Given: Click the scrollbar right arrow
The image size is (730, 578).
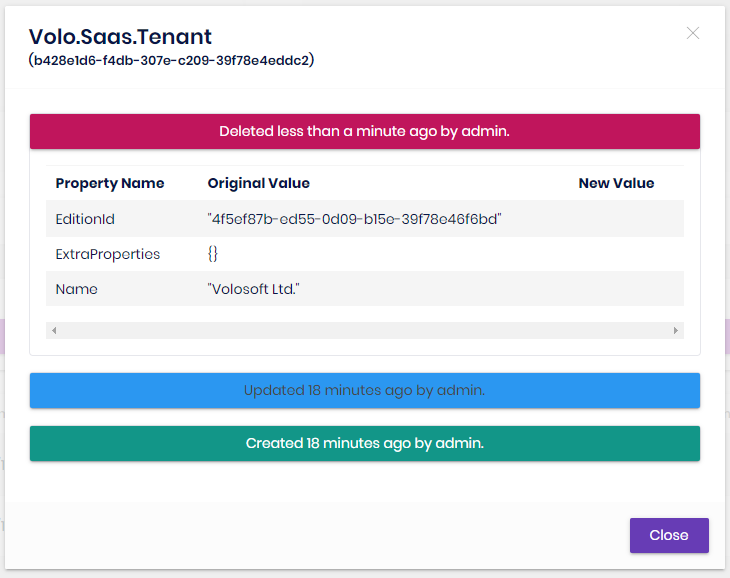Looking at the screenshot, I should tap(676, 330).
